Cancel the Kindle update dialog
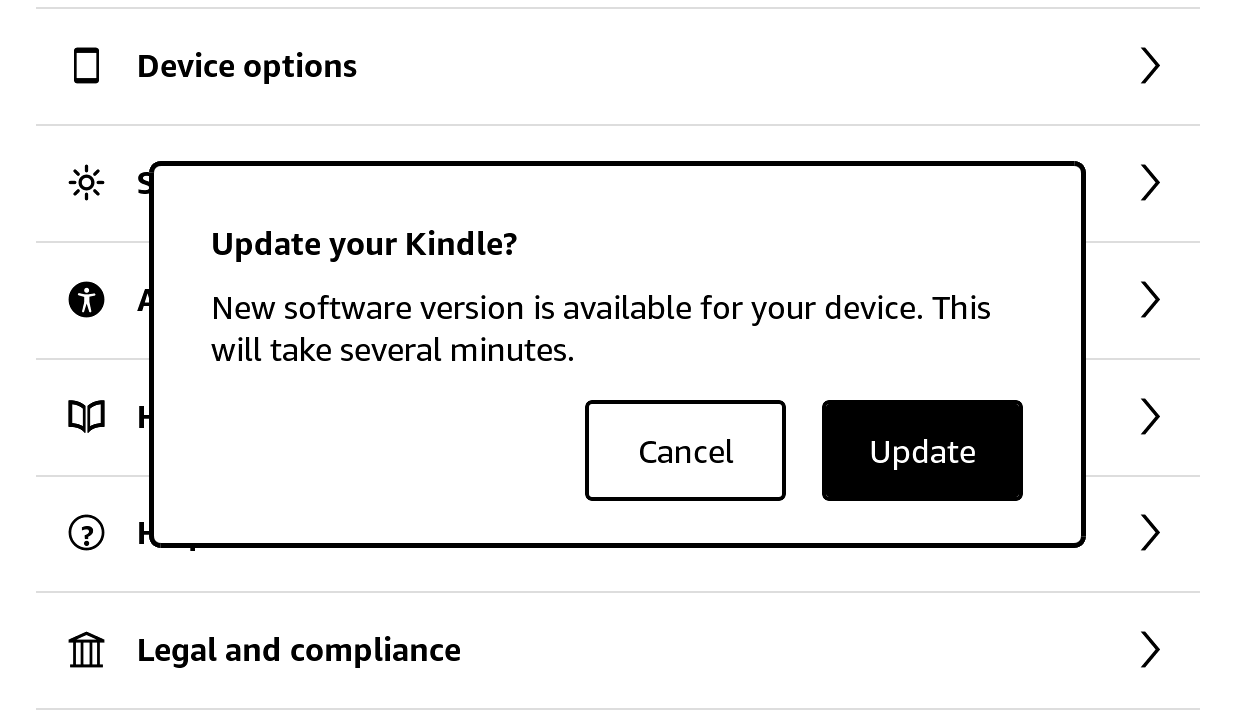Image resolution: width=1236 pixels, height=717 pixels. point(685,451)
